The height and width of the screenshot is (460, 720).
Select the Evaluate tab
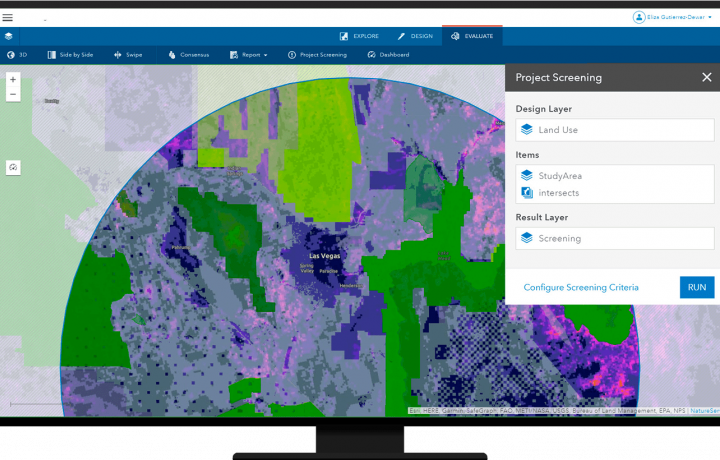click(x=472, y=36)
